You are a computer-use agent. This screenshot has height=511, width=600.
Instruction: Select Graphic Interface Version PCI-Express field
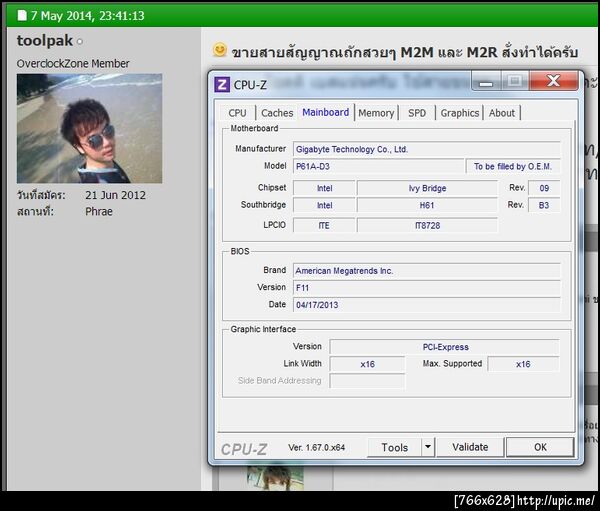click(445, 347)
